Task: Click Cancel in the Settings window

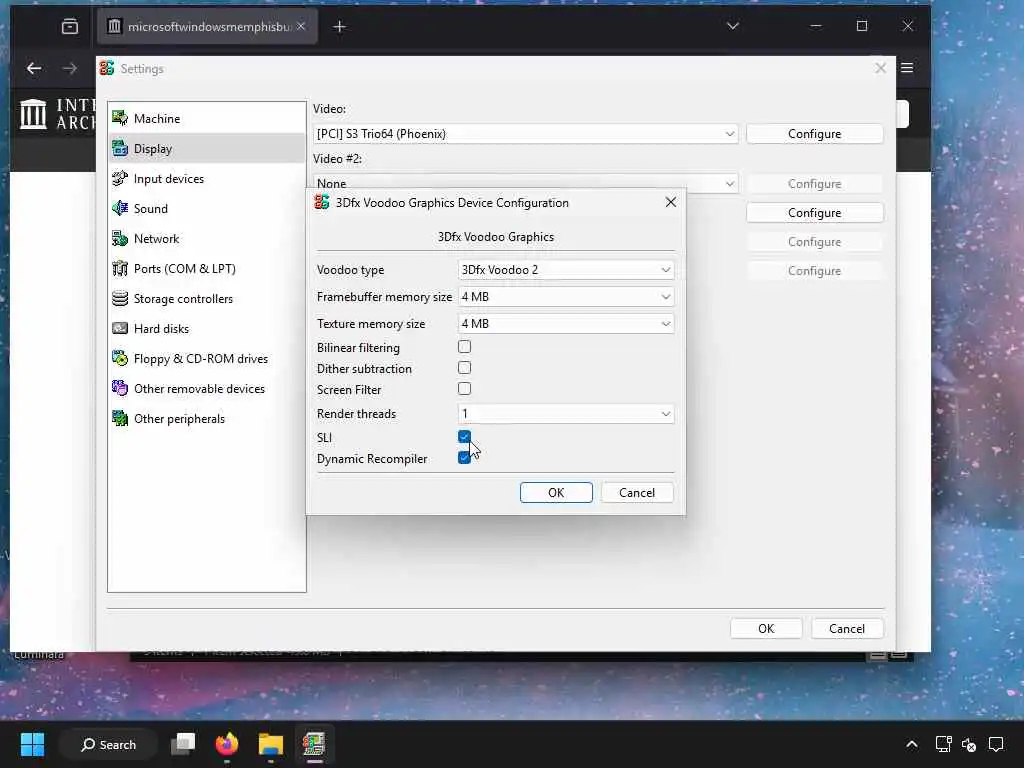Action: pyautogui.click(x=847, y=628)
